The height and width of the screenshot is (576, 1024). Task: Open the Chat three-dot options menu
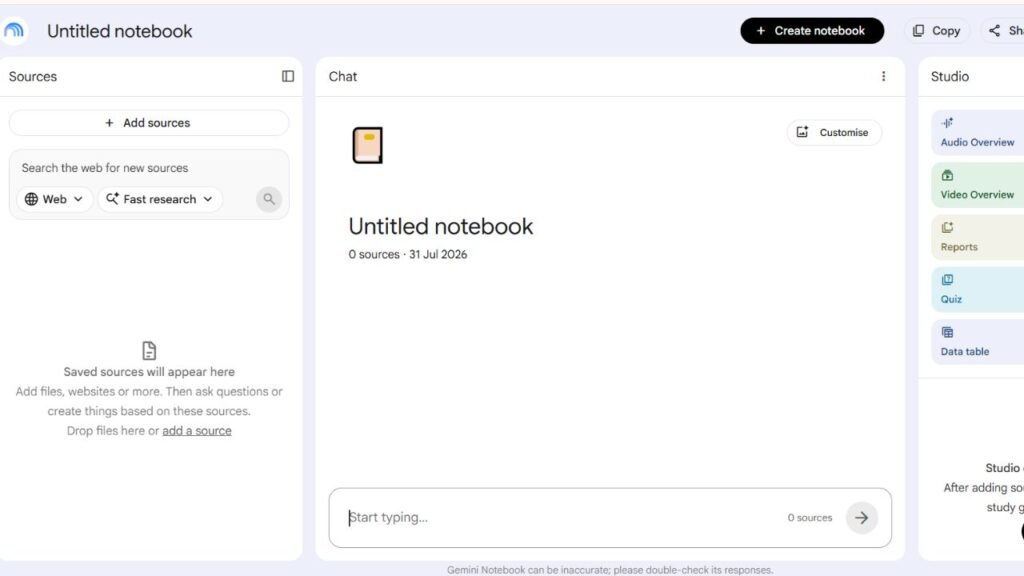(x=883, y=76)
